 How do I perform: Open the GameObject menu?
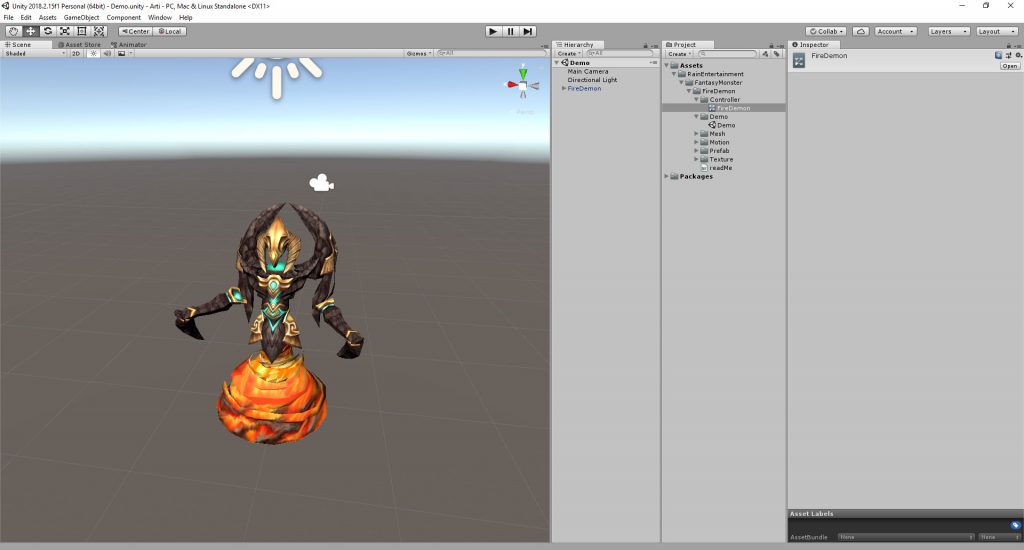tap(82, 18)
